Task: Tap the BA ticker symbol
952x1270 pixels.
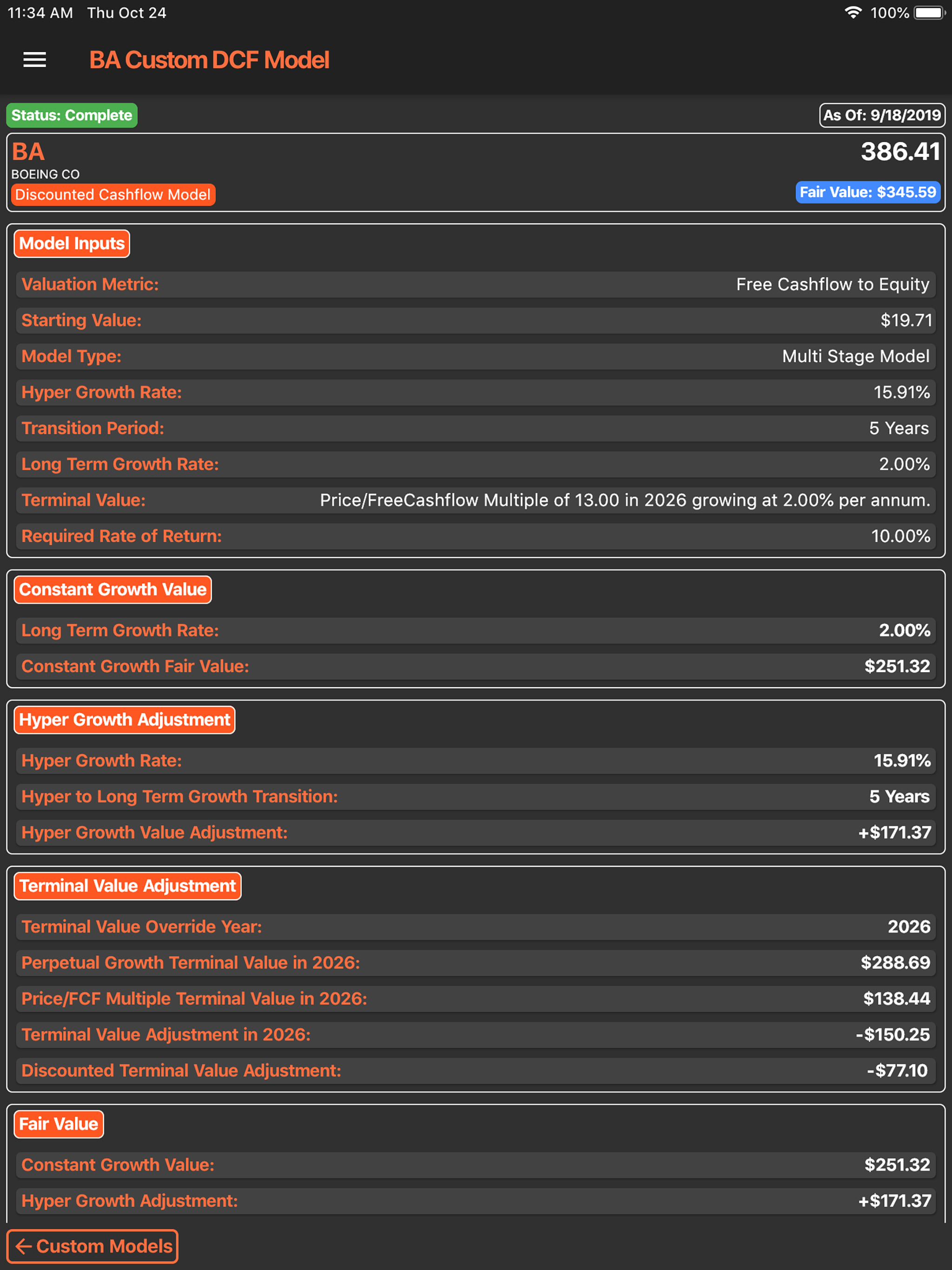Action: click(28, 151)
